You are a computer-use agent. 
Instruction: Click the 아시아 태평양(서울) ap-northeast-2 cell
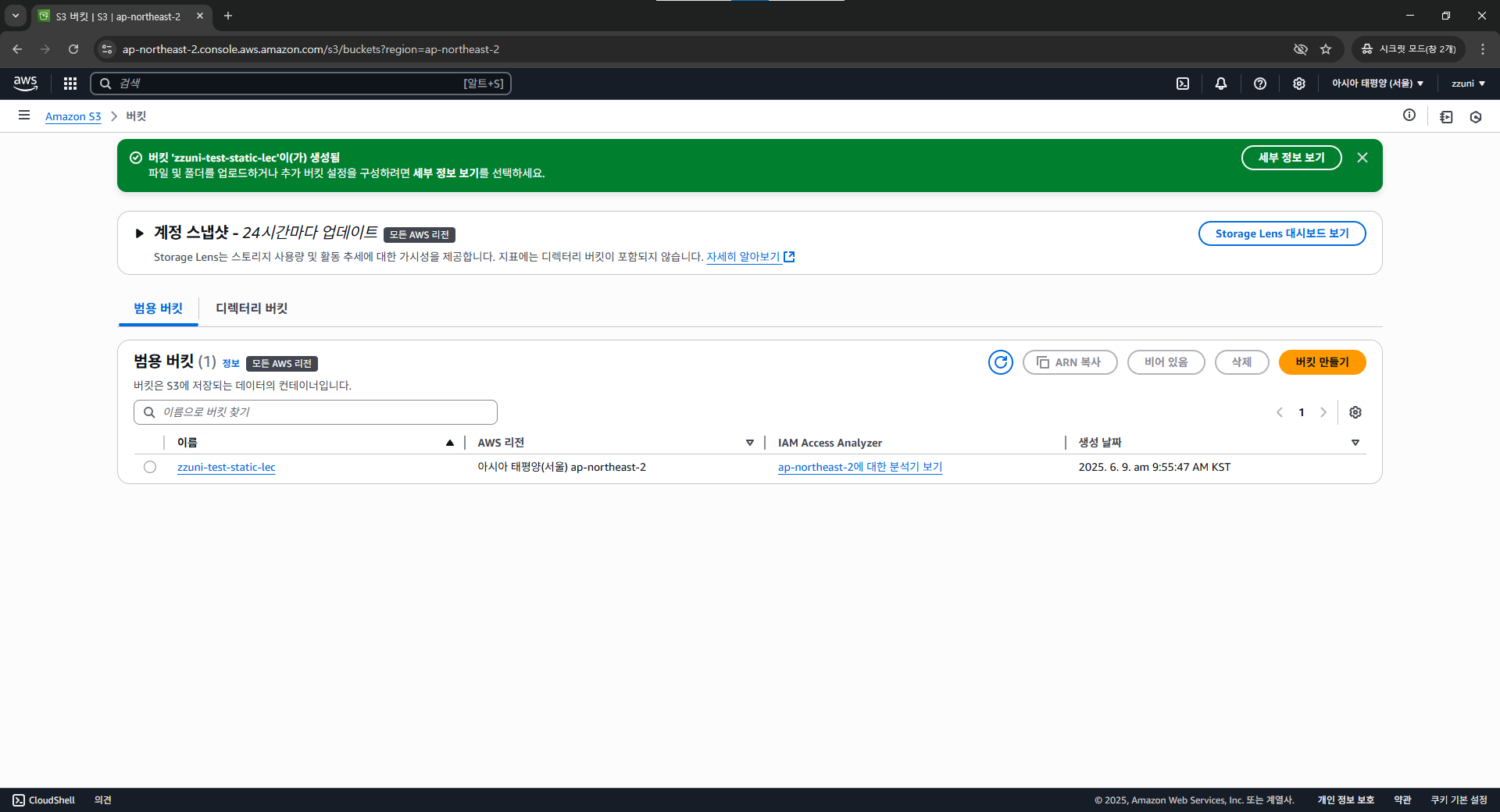click(562, 467)
